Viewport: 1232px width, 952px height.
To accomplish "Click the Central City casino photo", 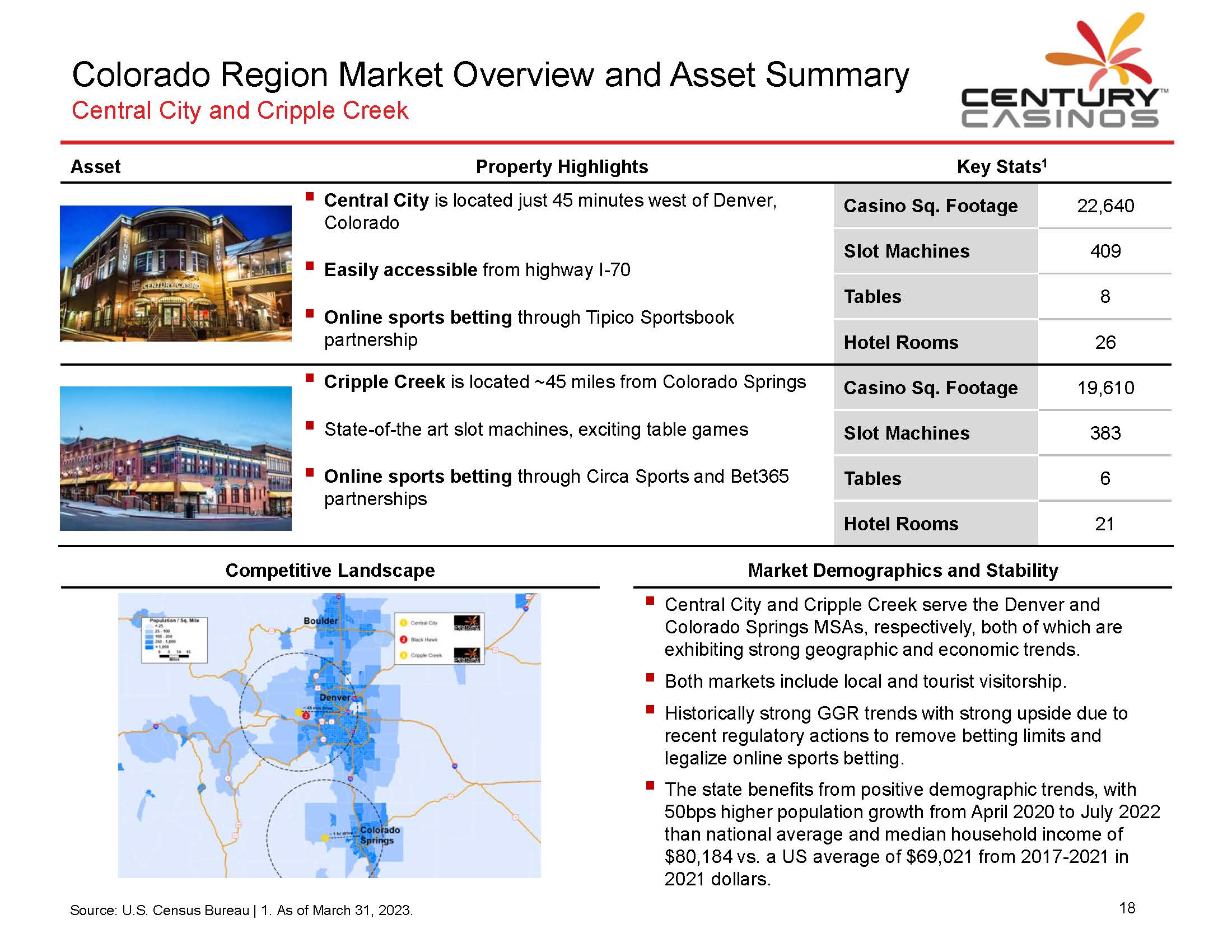I will [175, 273].
